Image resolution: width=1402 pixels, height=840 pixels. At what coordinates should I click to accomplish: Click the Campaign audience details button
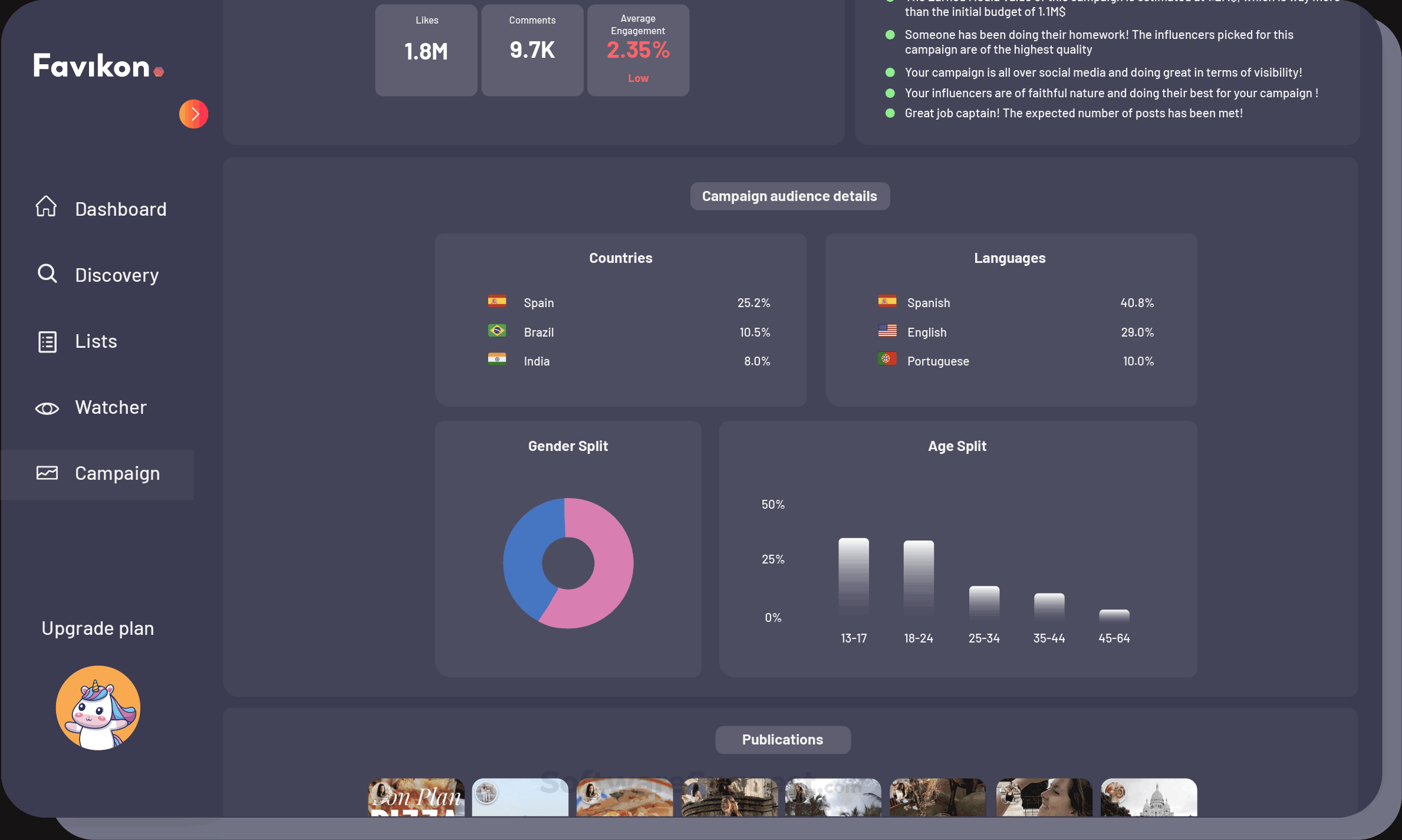click(790, 196)
